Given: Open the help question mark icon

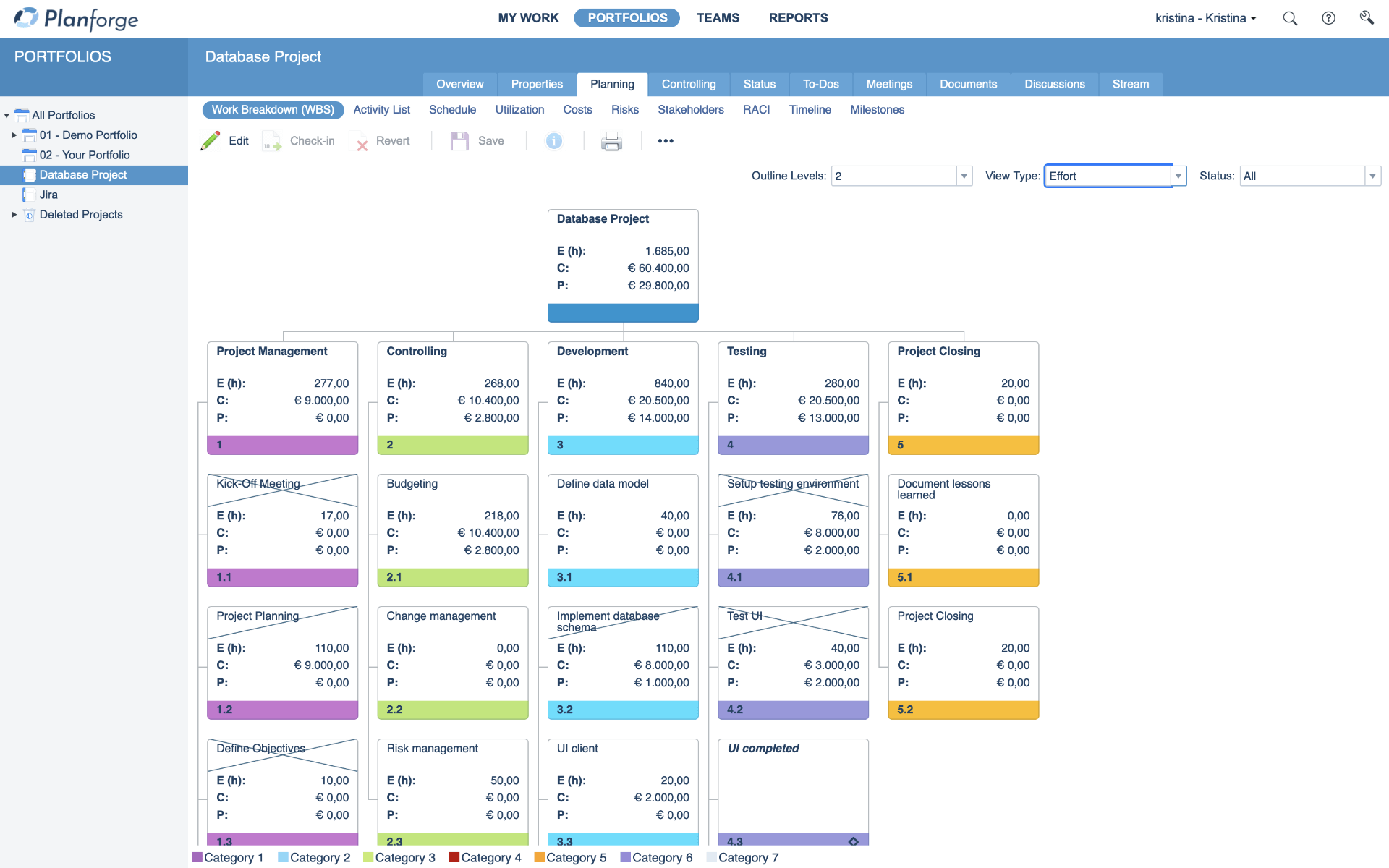Looking at the screenshot, I should point(1330,18).
